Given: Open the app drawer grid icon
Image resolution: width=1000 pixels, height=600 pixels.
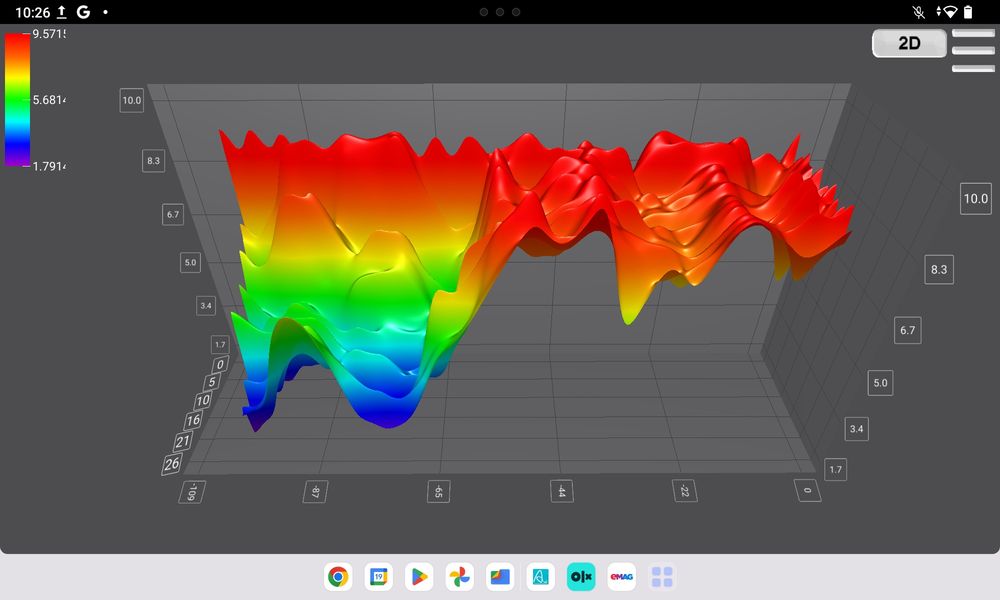Looking at the screenshot, I should (x=662, y=577).
